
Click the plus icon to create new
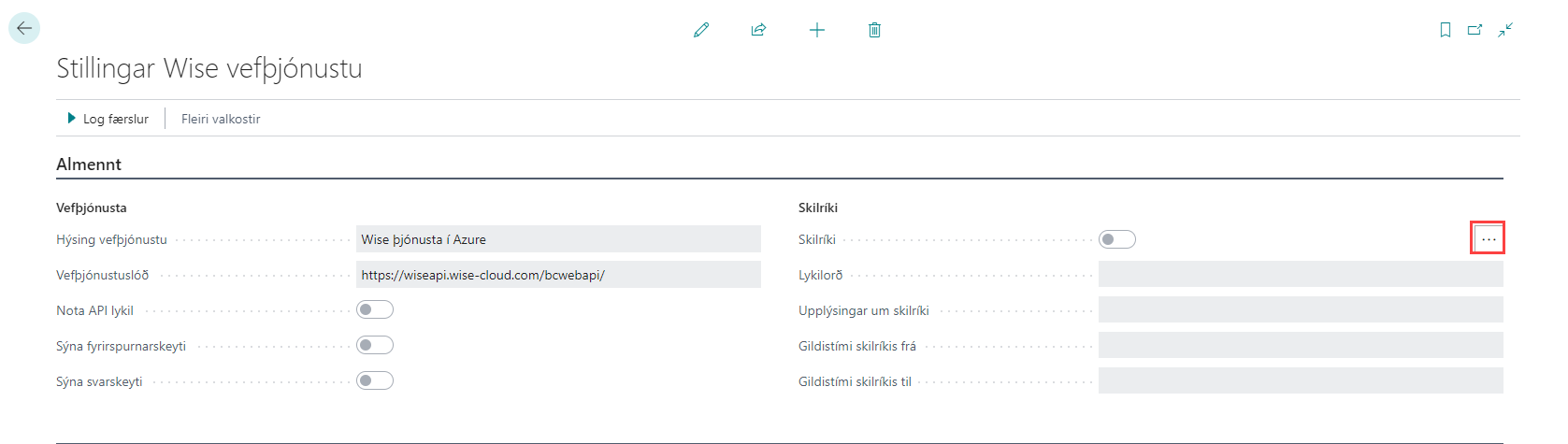[x=816, y=30]
